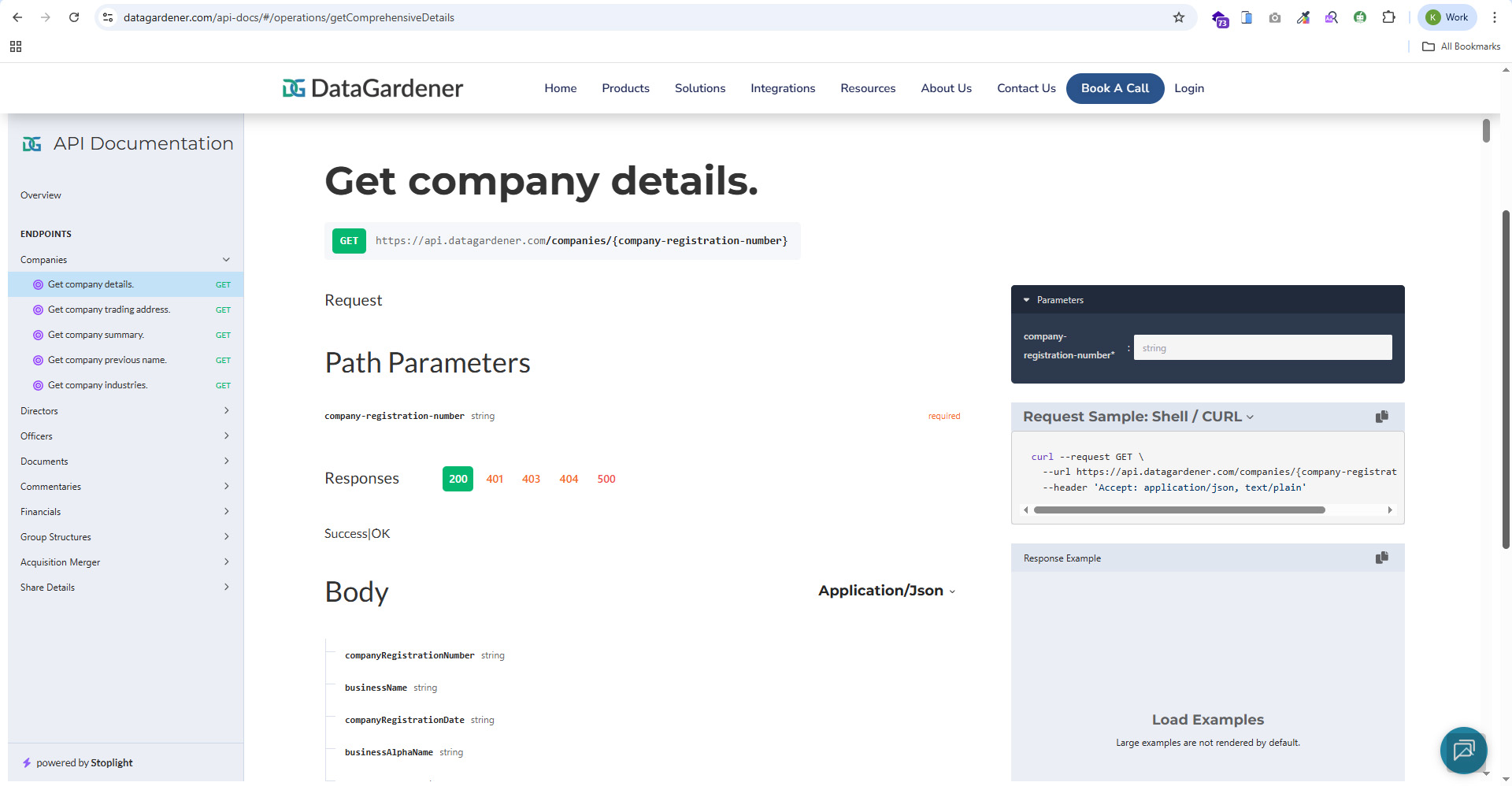The height and width of the screenshot is (786, 1512).
Task: Select the 500 response tab
Action: [606, 479]
